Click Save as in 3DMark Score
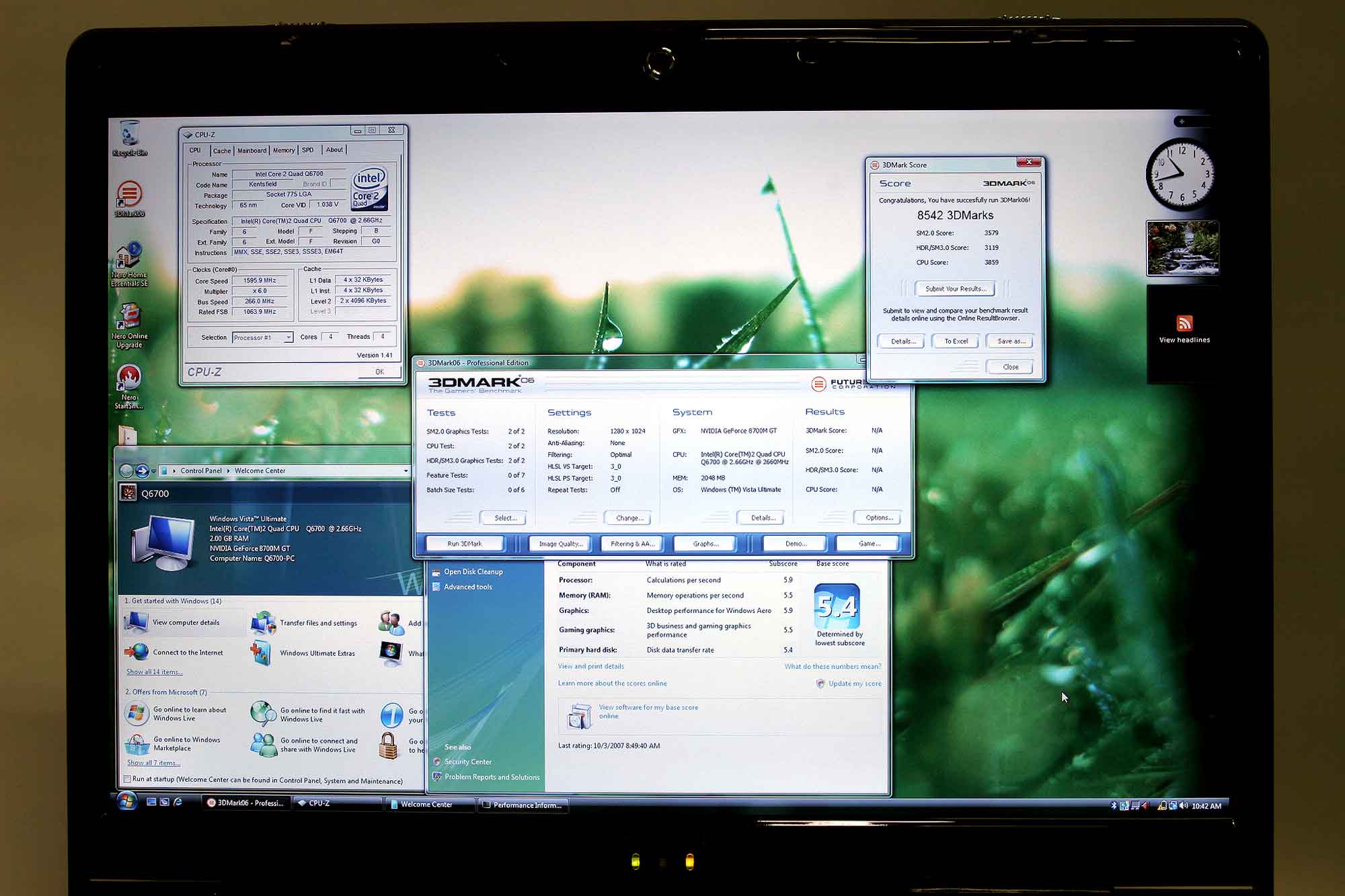Viewport: 1345px width, 896px height. tap(1011, 341)
